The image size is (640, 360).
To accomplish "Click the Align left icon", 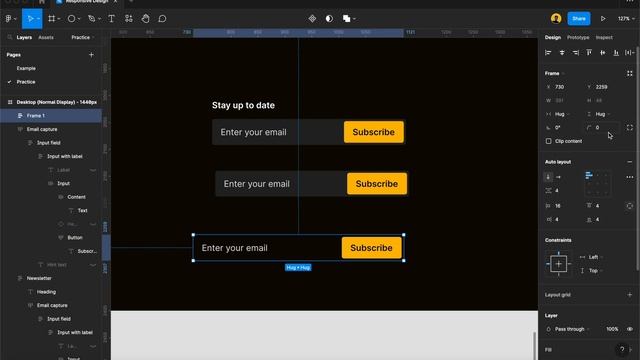I will [548, 53].
